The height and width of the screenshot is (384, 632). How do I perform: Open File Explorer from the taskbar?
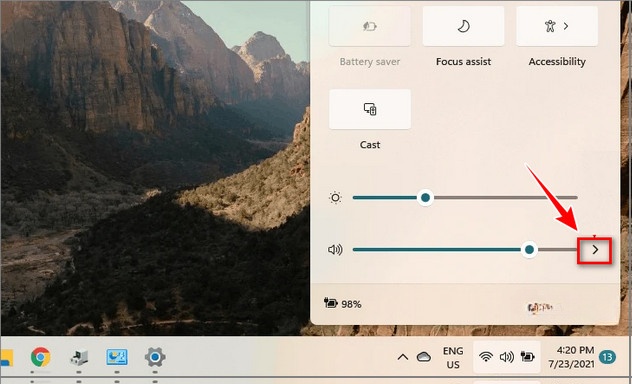coord(7,357)
